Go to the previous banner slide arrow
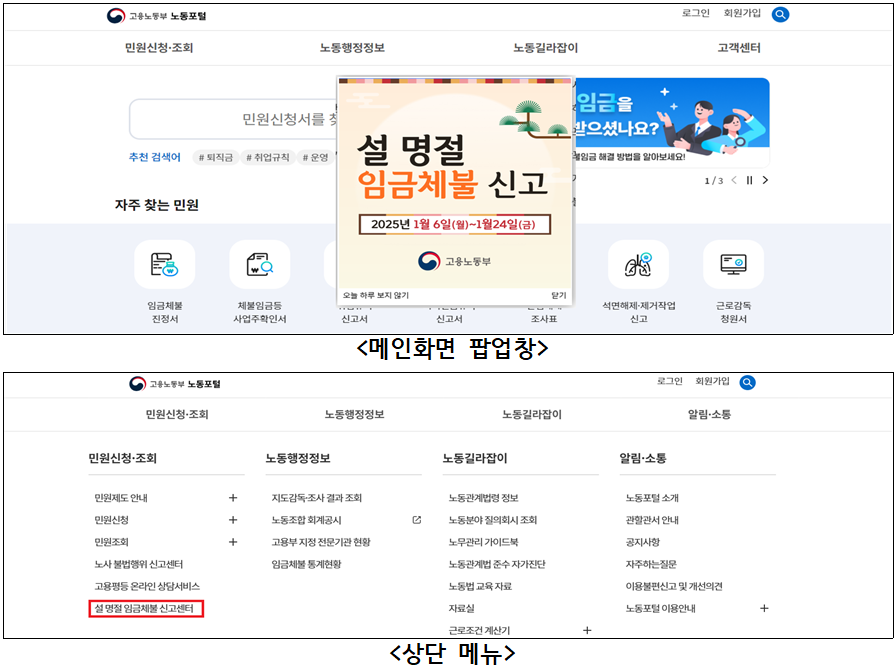The image size is (896, 670). pos(734,181)
